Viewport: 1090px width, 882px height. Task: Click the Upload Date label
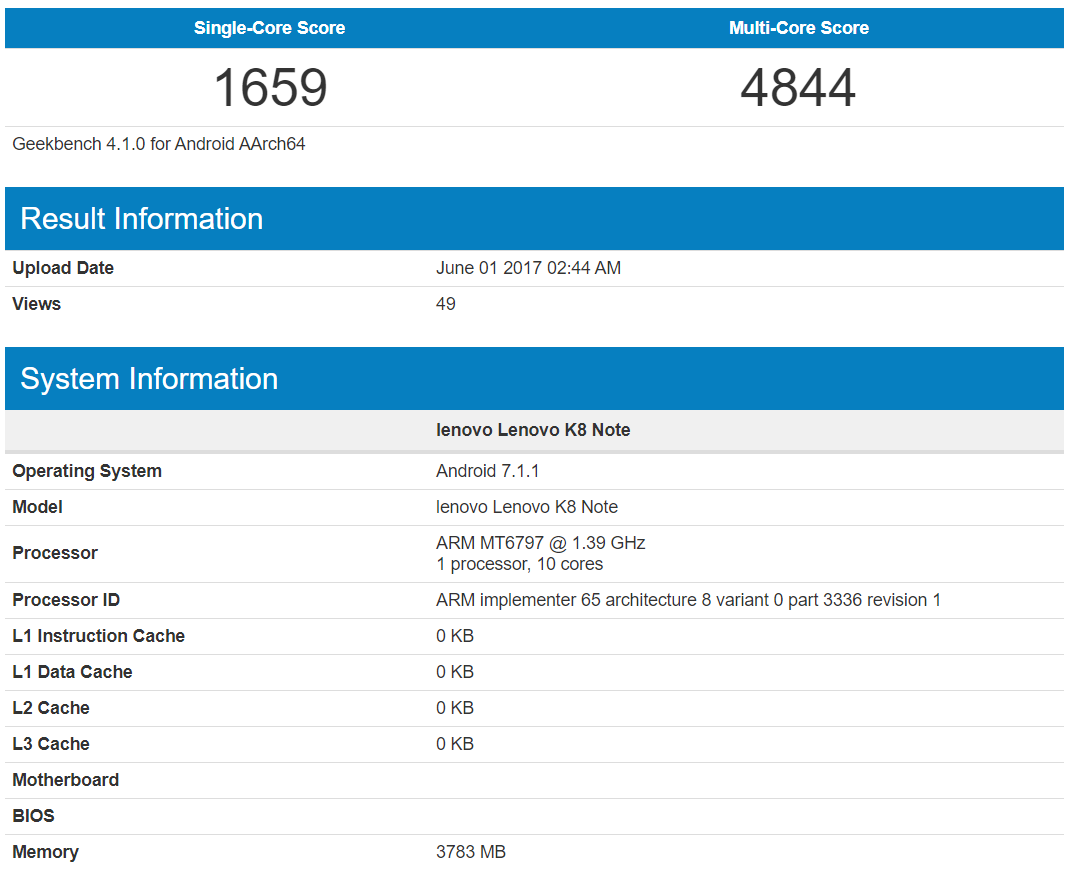click(x=63, y=268)
